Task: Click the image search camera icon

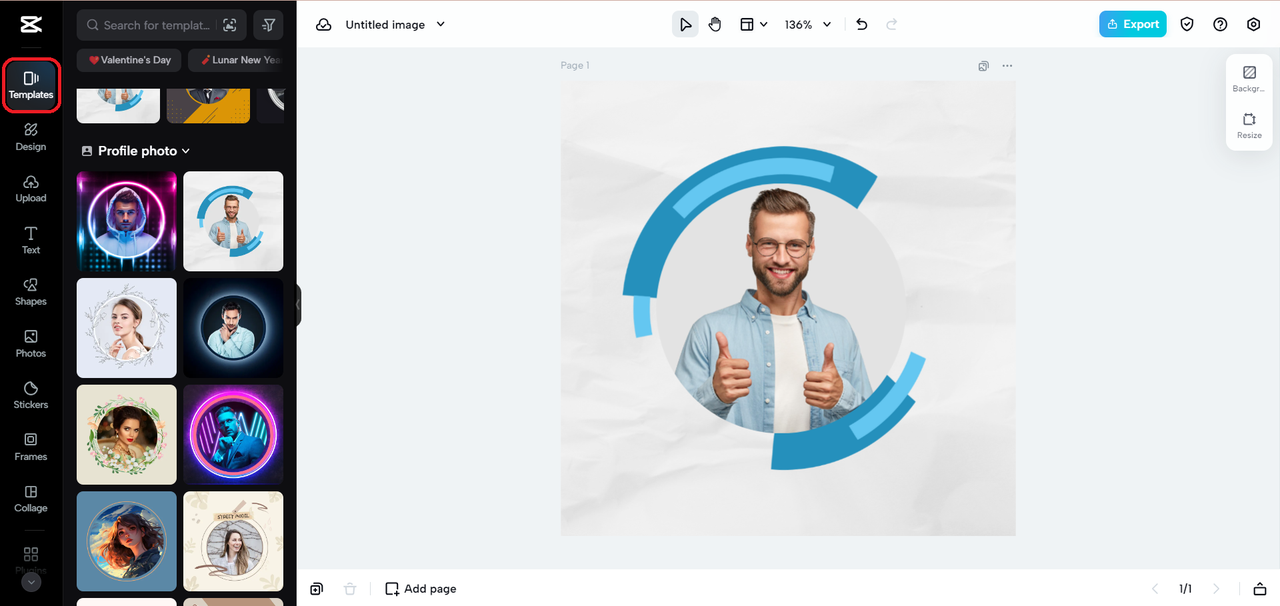Action: click(230, 25)
